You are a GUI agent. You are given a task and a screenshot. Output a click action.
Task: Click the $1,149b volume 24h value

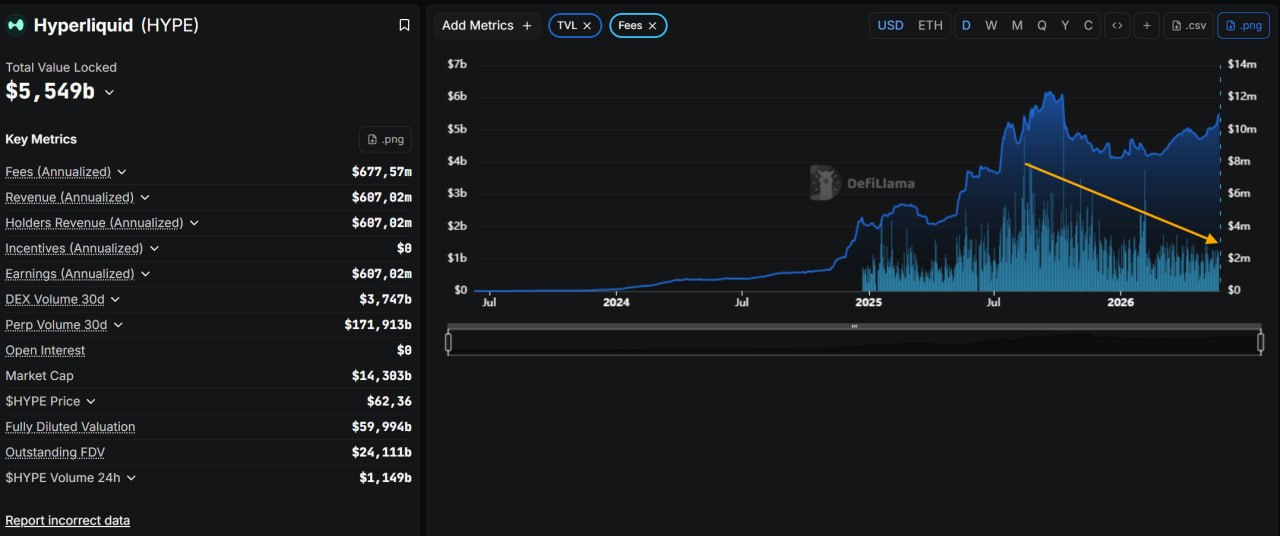(x=385, y=478)
